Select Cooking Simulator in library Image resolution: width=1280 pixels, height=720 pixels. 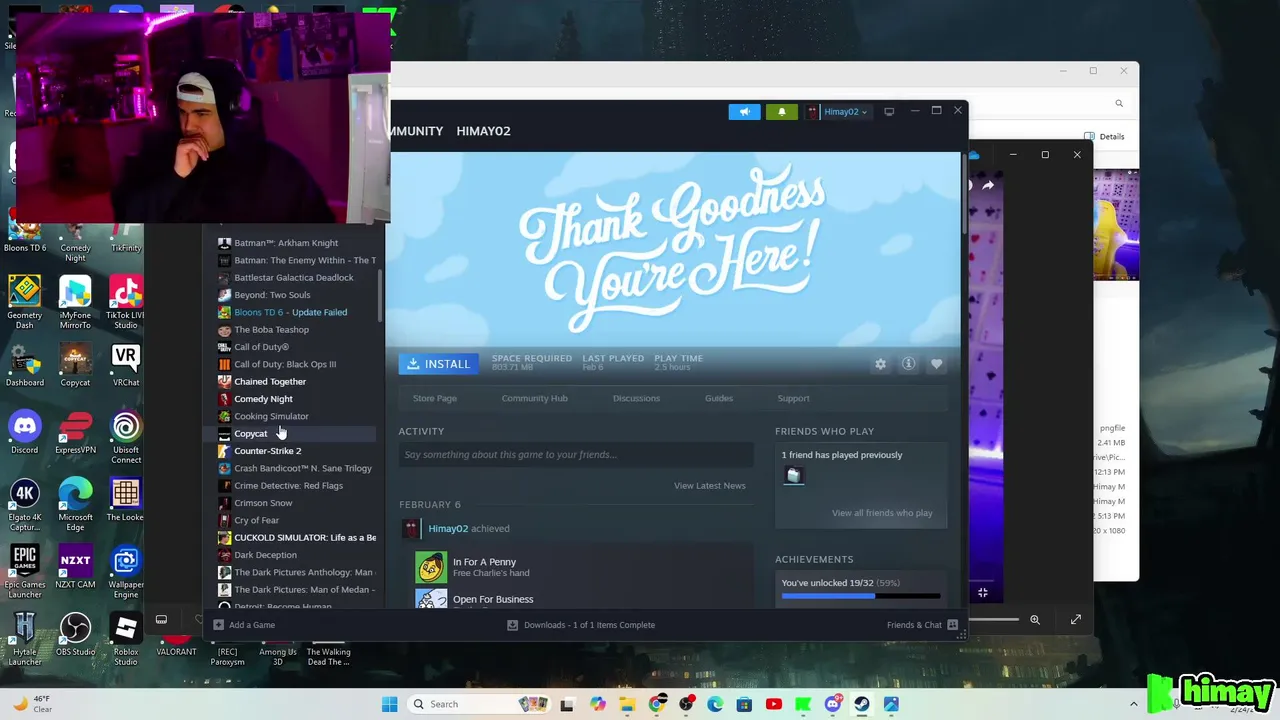coord(271,416)
